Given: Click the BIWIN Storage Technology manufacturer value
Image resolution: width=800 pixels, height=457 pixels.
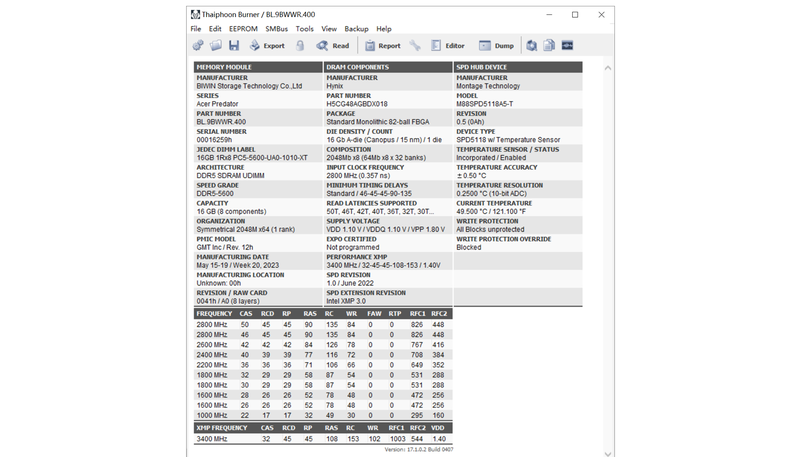Looking at the screenshot, I should (x=249, y=86).
